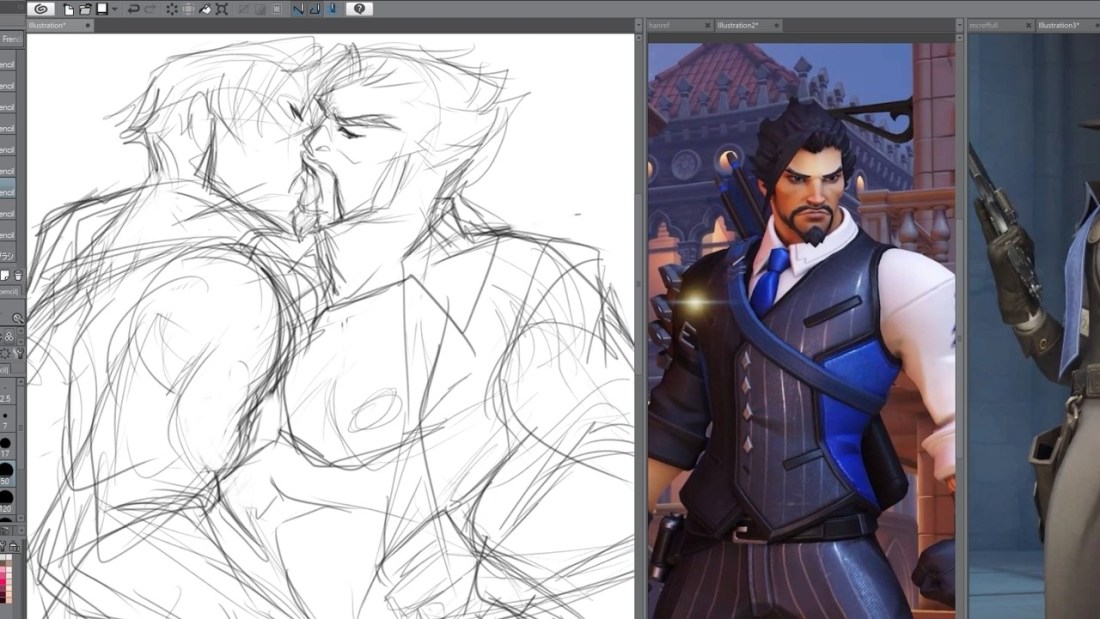Viewport: 1100px width, 619px height.
Task: Click the Save icon in toolbar
Action: pyautogui.click(x=102, y=9)
